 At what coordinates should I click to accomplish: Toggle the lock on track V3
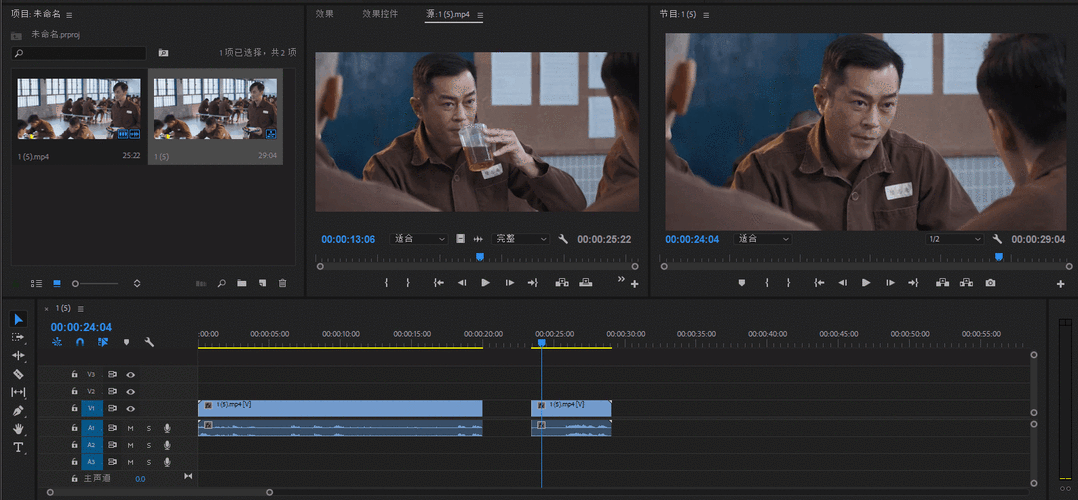(x=74, y=375)
